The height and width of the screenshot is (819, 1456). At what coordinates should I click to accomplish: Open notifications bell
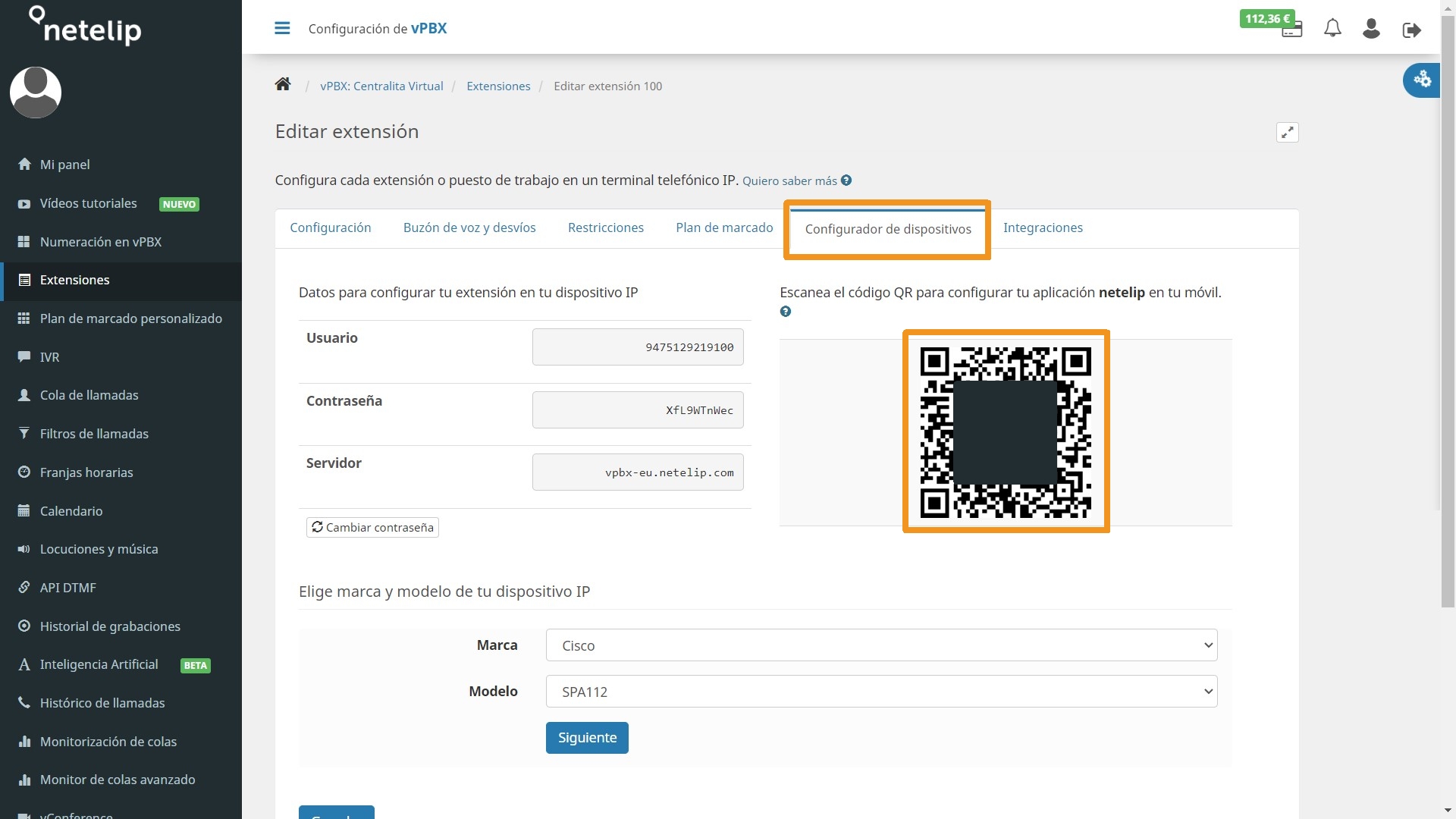pos(1332,29)
